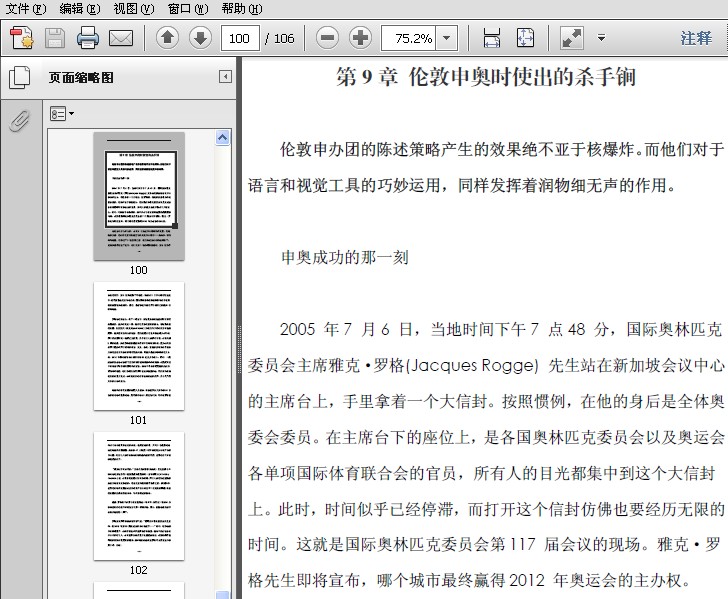
Task: Zoom in with the plus button
Action: [x=360, y=39]
